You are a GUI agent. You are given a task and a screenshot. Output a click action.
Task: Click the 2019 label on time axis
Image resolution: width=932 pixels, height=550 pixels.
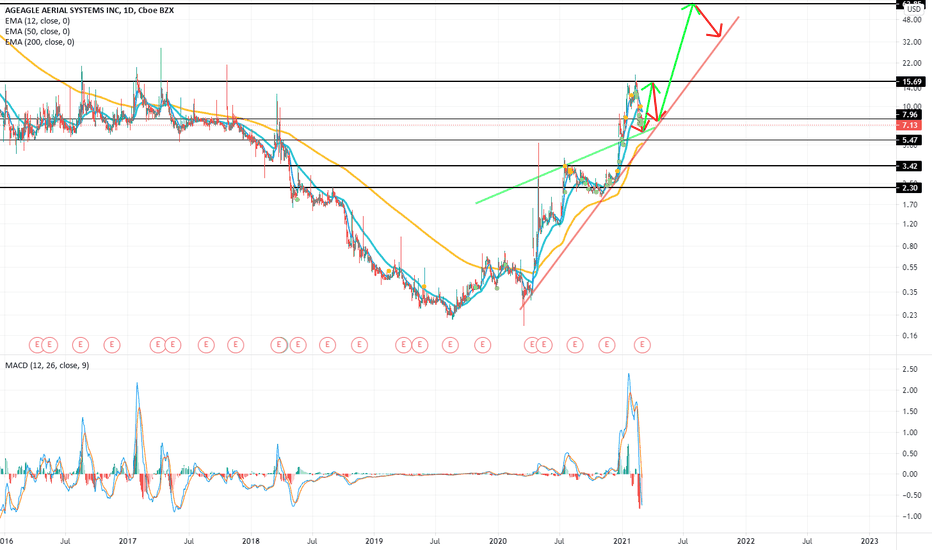[374, 541]
